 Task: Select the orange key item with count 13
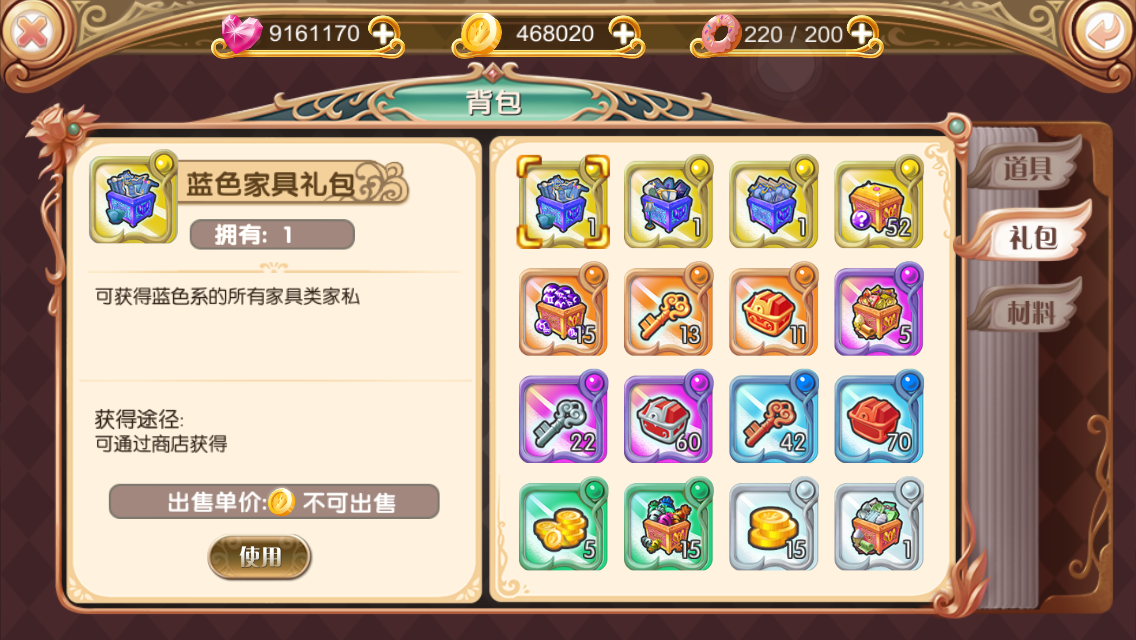(x=668, y=310)
